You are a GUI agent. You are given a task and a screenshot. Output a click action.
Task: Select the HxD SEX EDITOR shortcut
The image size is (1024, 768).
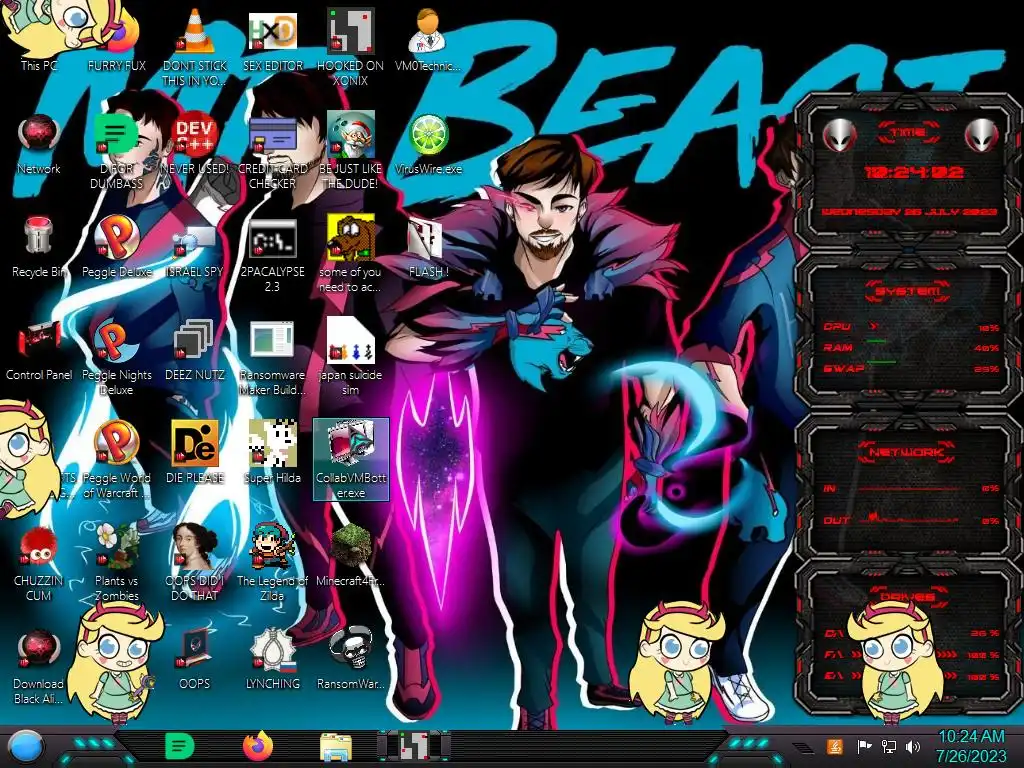tap(273, 39)
